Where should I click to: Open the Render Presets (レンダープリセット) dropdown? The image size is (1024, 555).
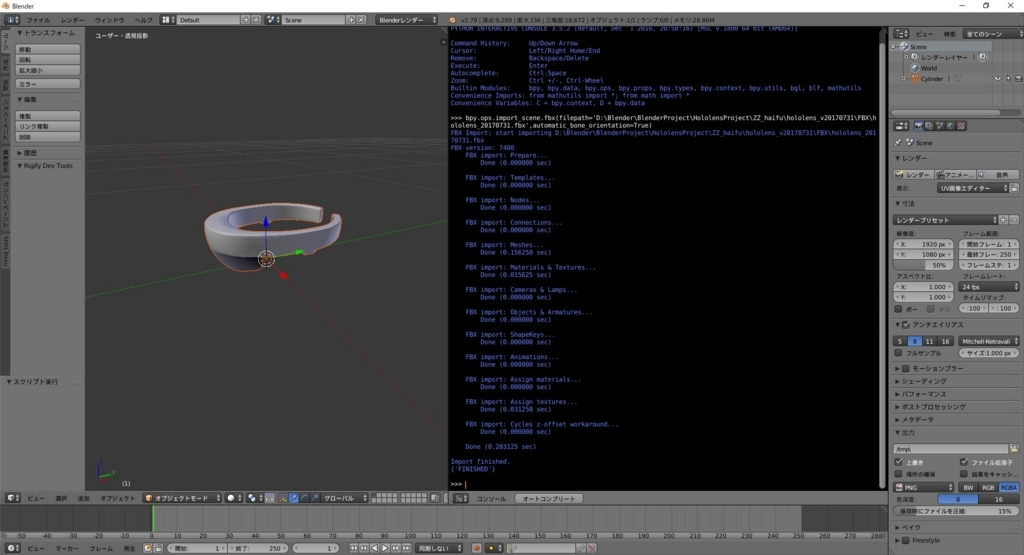946,220
